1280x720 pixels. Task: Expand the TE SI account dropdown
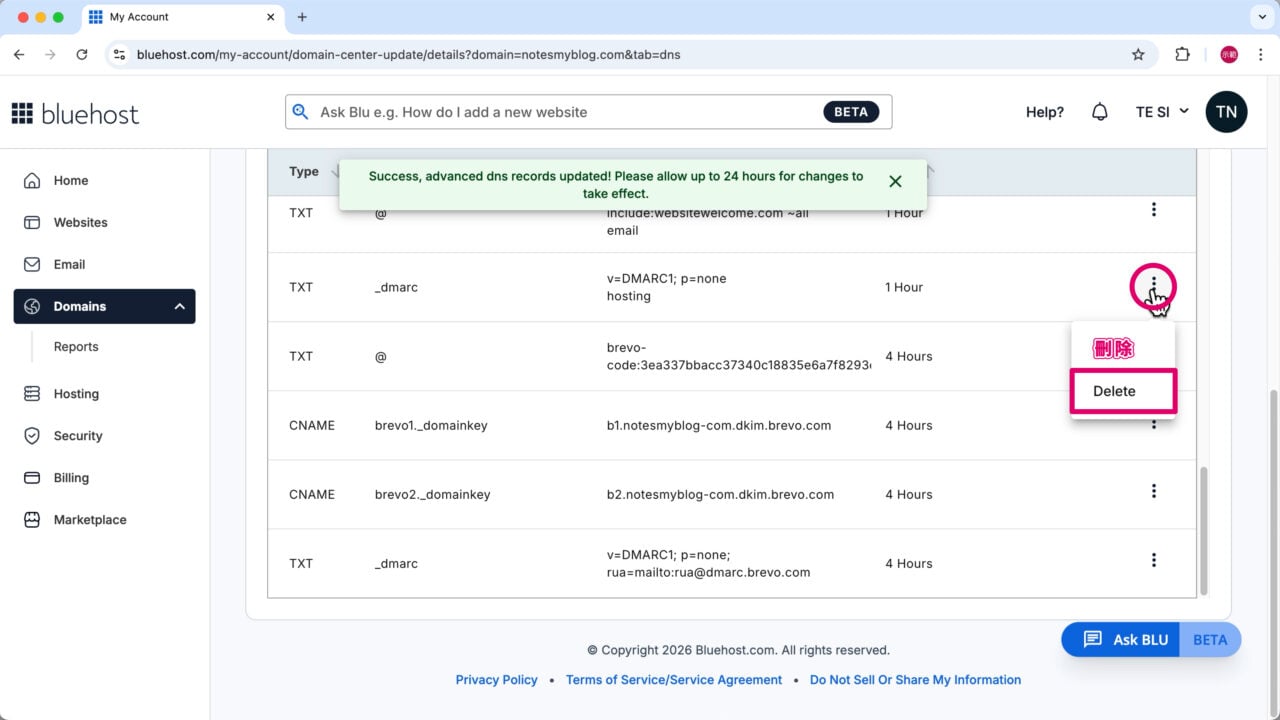coord(1161,112)
